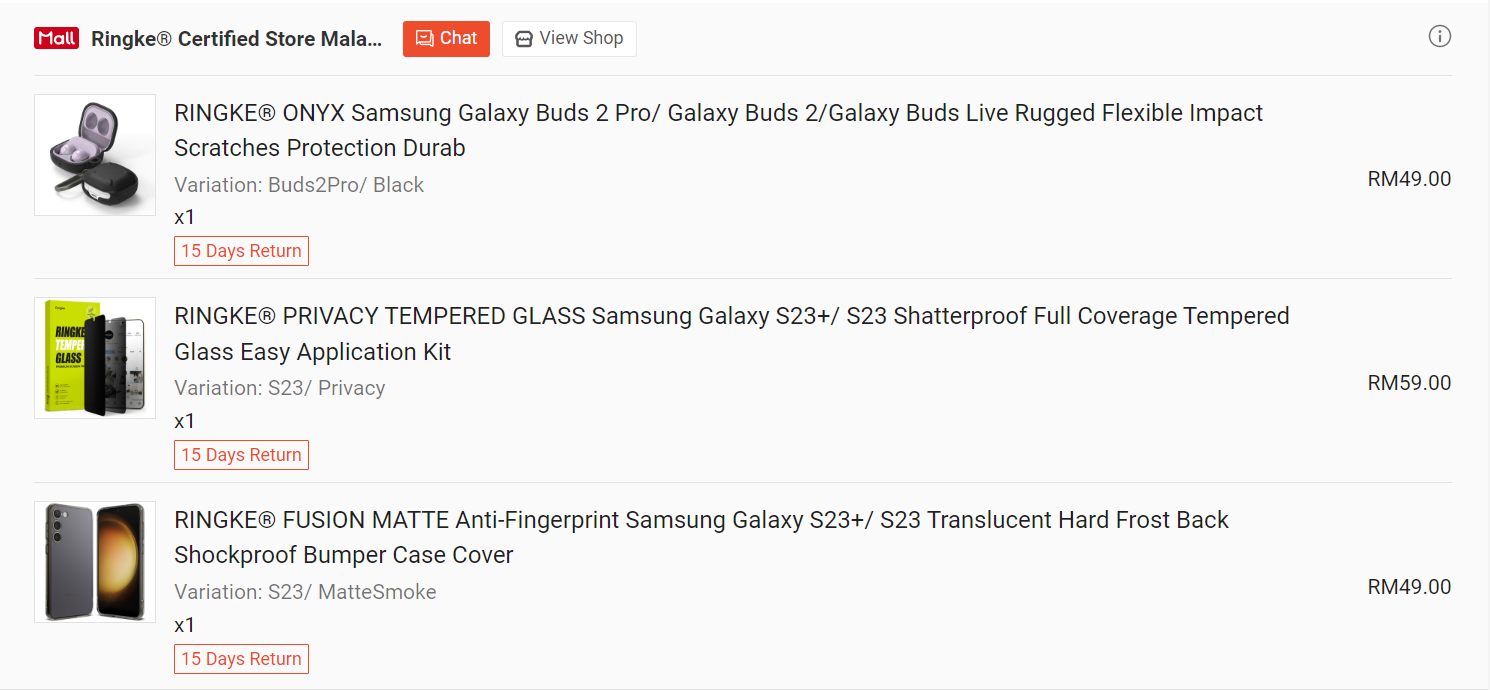Click 15 Days Return tag under Fusion Matte
1490x690 pixels.
(x=241, y=659)
